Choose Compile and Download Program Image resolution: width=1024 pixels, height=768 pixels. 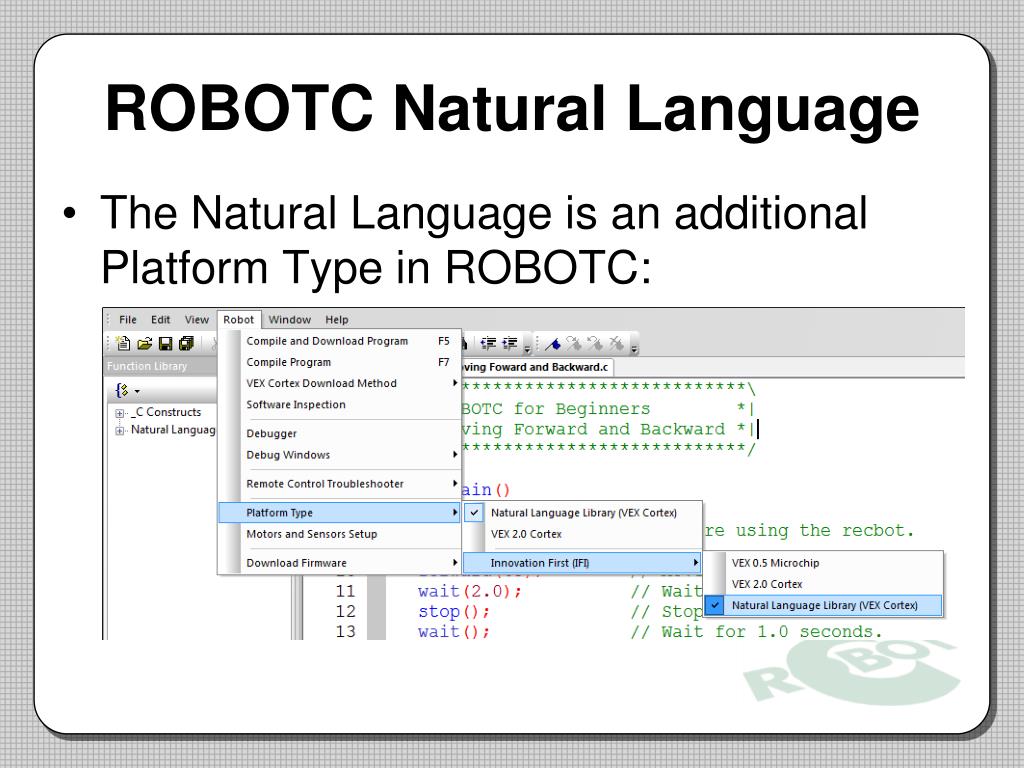coord(340,341)
